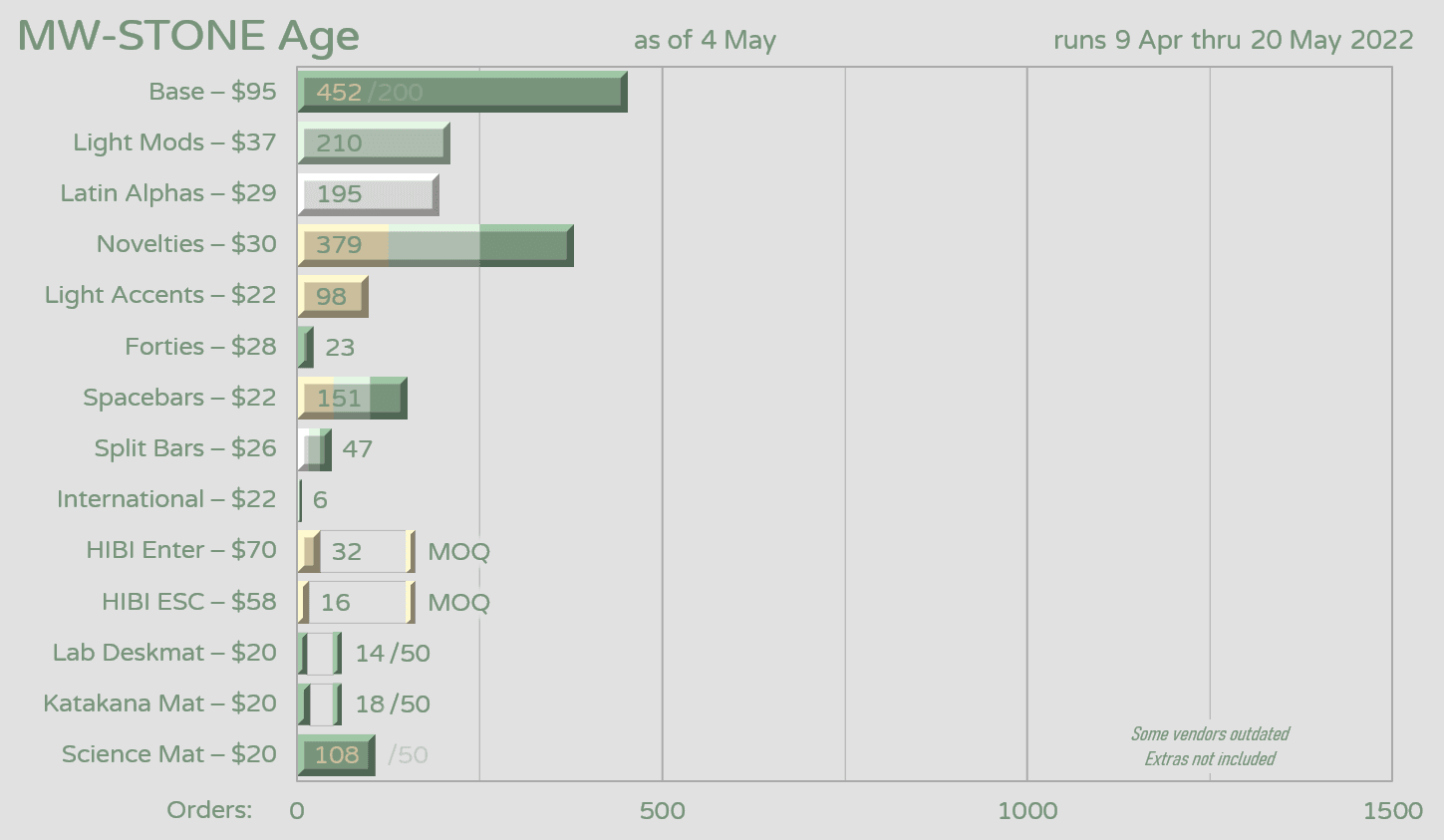Click the Light Mods bar with 210
Screen dimensions: 1444x840
[x=374, y=143]
